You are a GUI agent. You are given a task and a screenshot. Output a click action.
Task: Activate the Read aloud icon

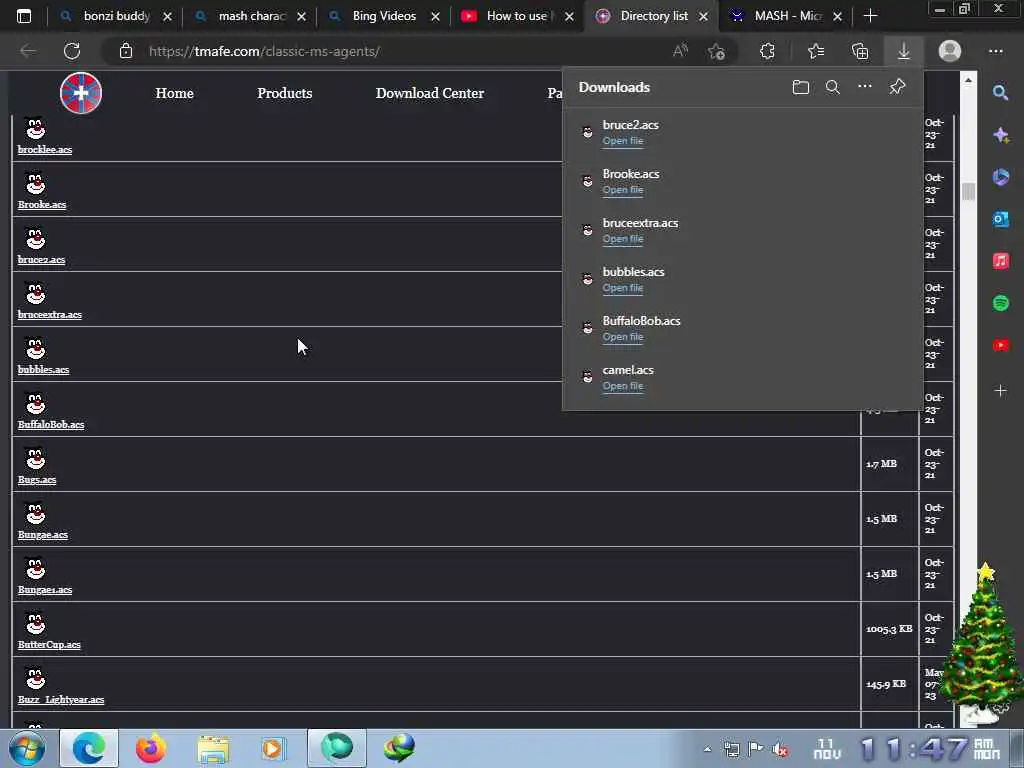680,51
